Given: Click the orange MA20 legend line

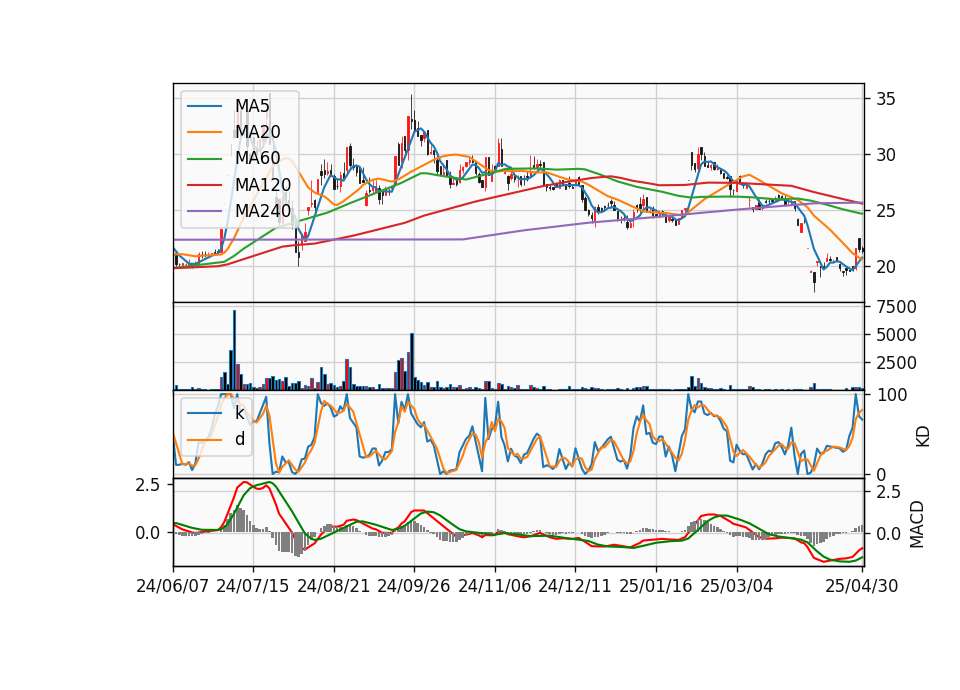Looking at the screenshot, I should 204,132.
